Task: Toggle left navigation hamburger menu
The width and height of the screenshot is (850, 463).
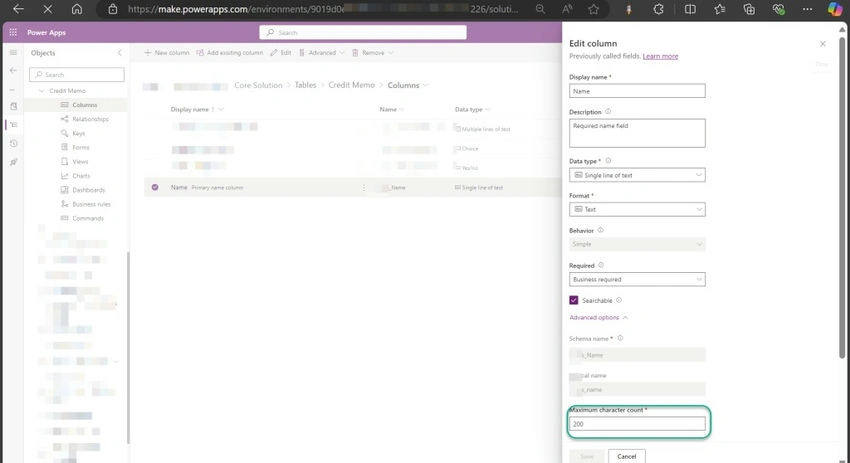Action: click(x=14, y=53)
